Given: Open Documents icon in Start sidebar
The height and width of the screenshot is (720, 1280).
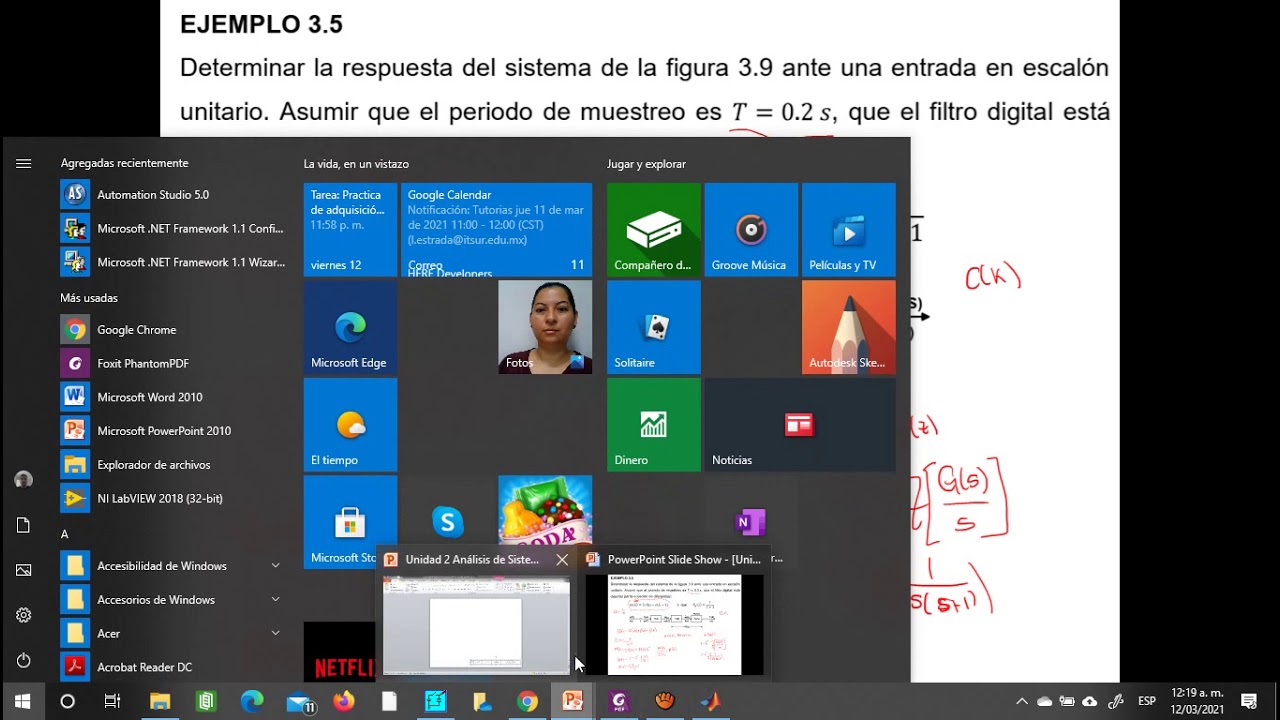Looking at the screenshot, I should (24, 525).
